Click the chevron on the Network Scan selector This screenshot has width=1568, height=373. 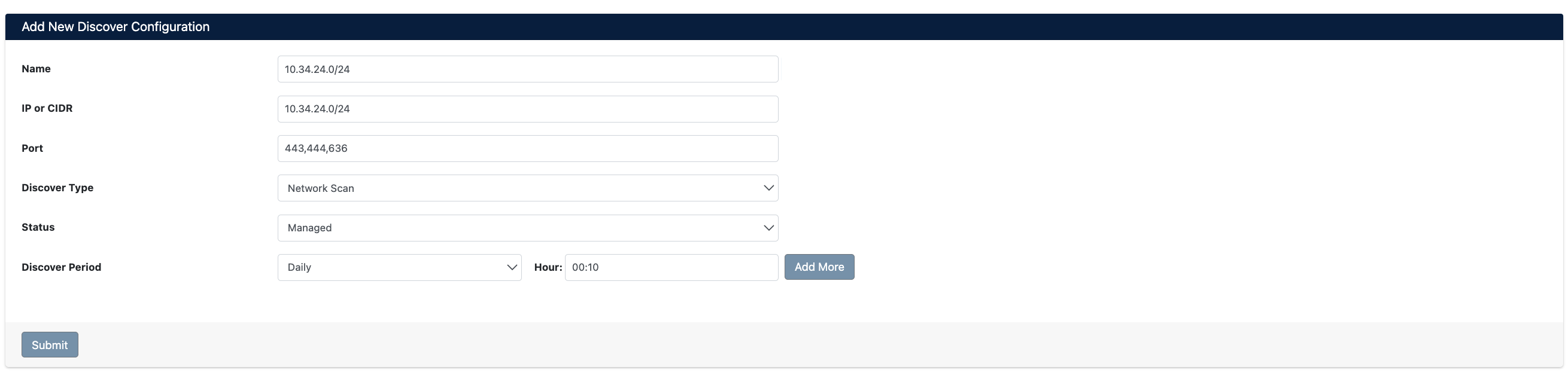pyautogui.click(x=768, y=188)
